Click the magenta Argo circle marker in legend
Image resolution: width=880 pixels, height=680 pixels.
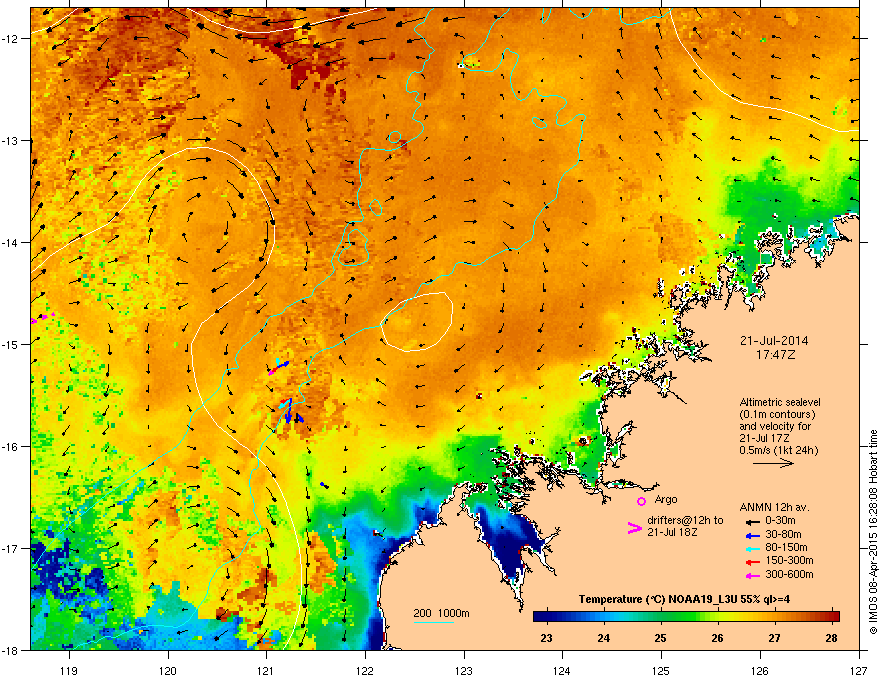pos(641,501)
